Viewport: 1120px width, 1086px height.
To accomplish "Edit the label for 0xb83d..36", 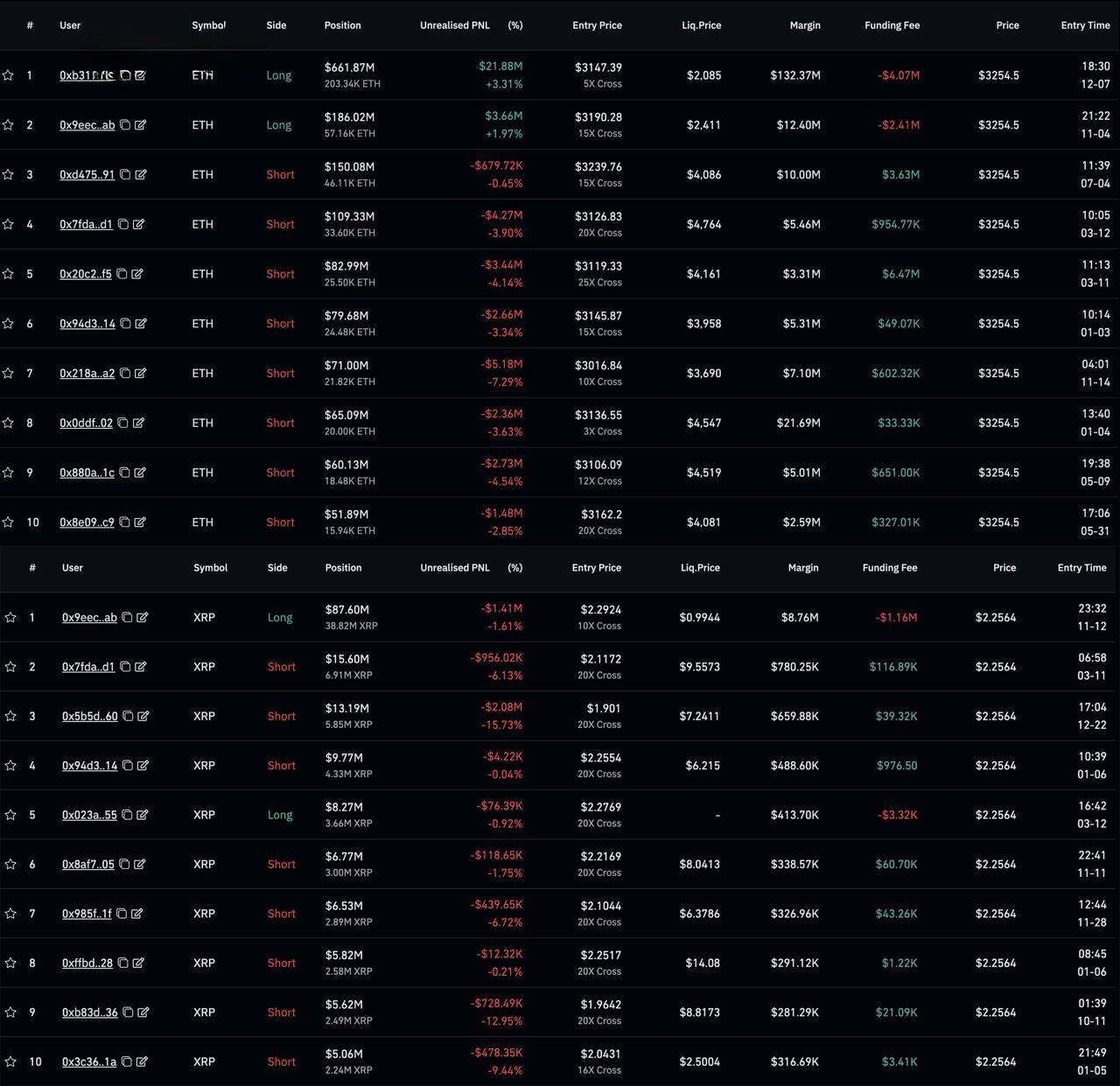I will [x=143, y=1012].
